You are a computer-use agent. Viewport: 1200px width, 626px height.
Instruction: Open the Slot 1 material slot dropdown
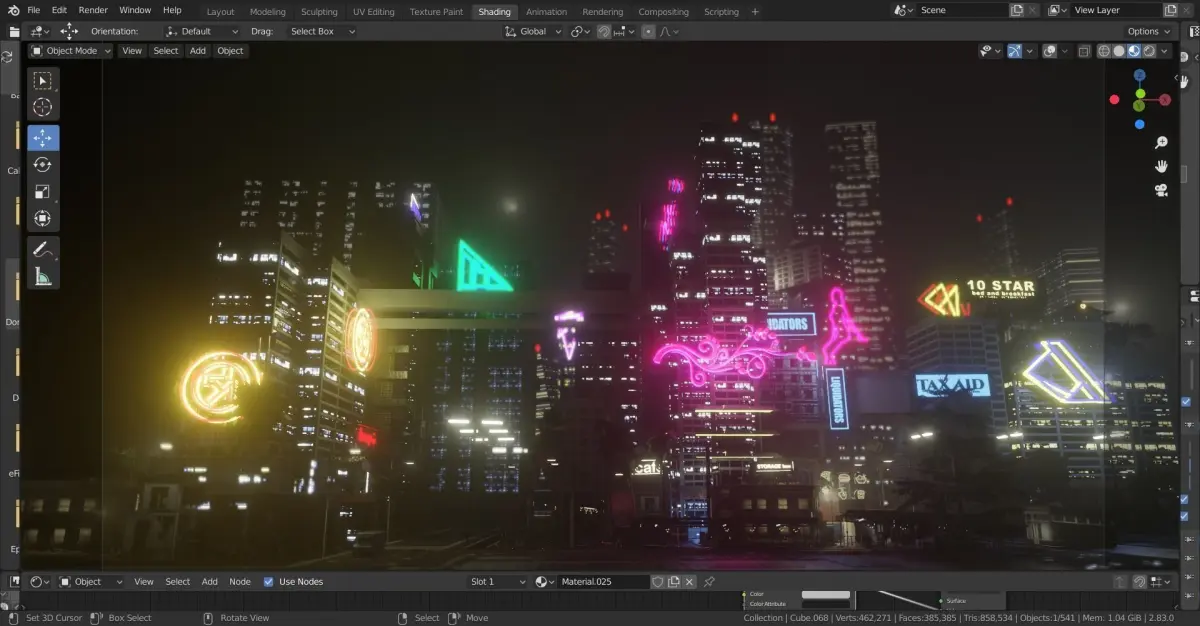point(499,581)
